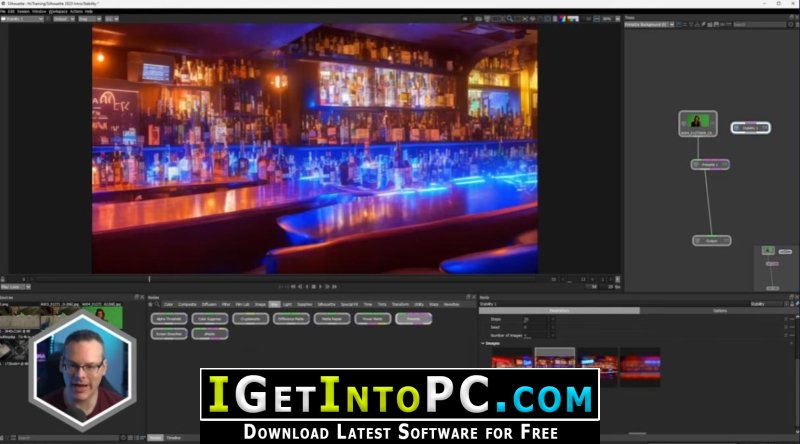Image resolution: width=800 pixels, height=444 pixels.
Task: Click the green-screen source node in Trees
Action: click(x=697, y=123)
